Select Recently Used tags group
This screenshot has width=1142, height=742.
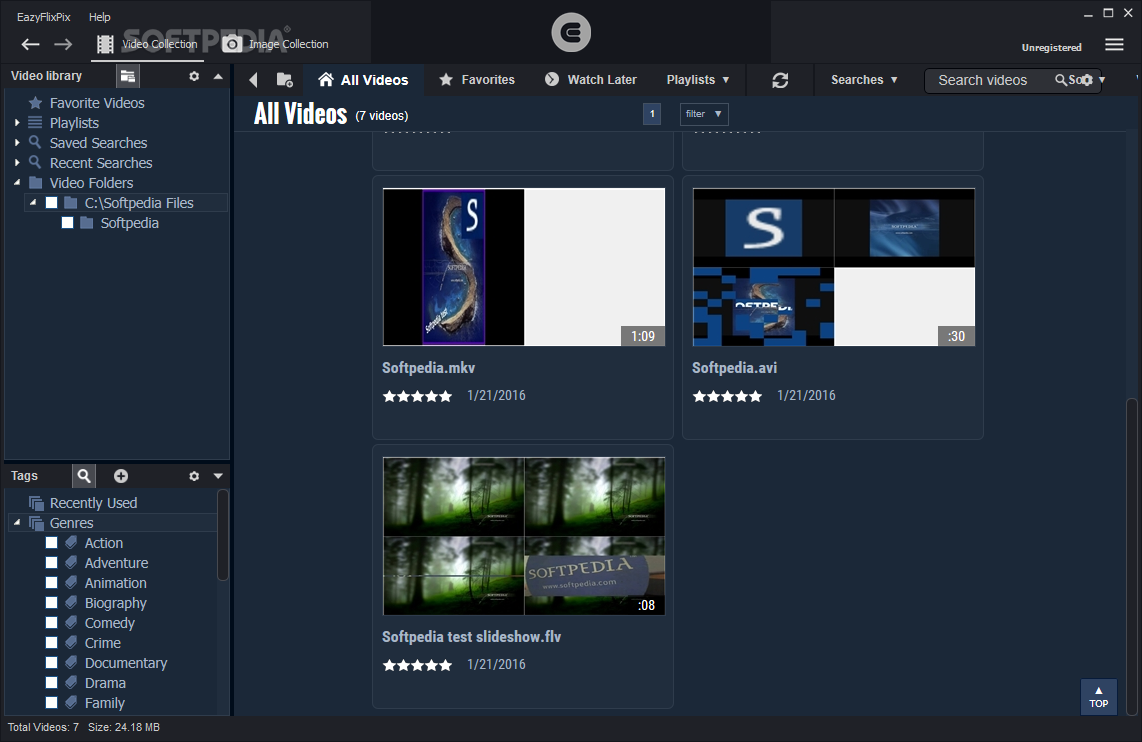point(93,502)
